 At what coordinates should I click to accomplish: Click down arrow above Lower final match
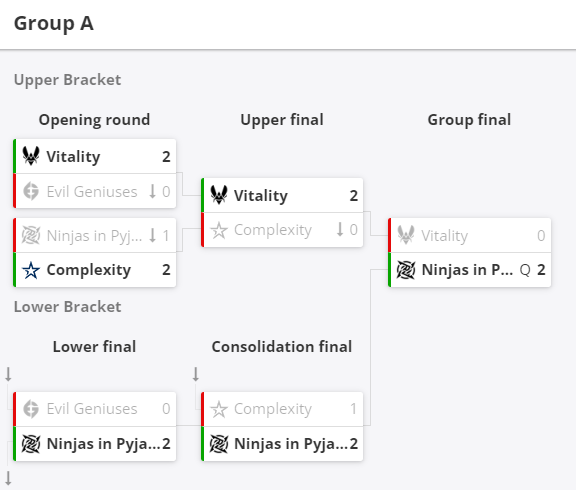(x=8, y=374)
